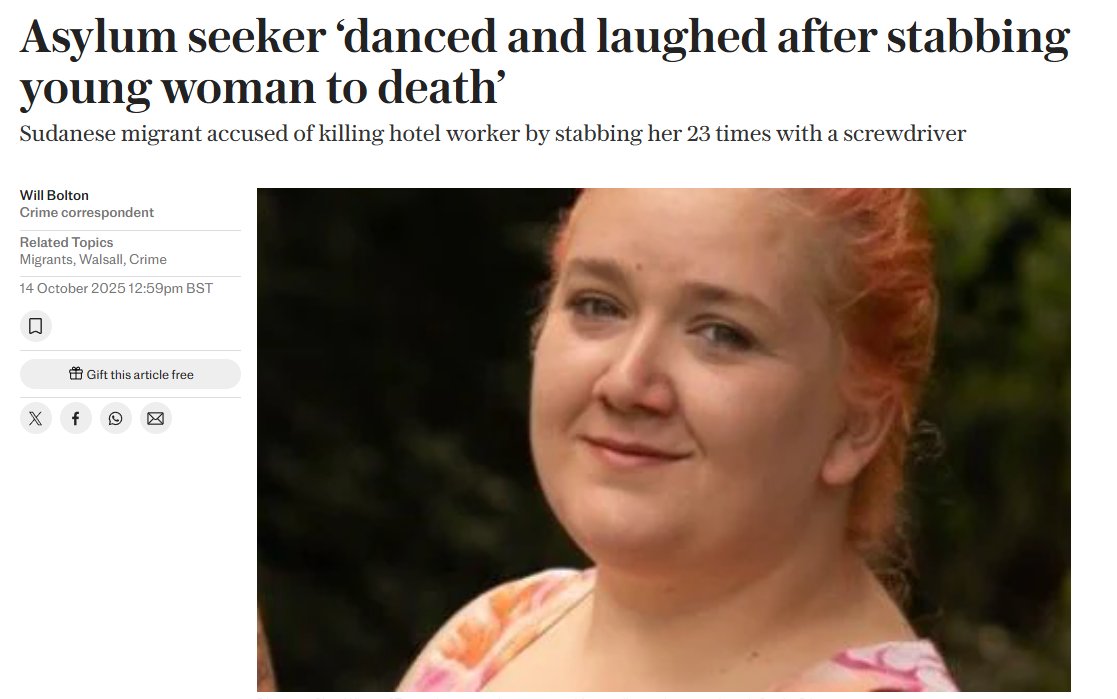Share the article via WhatsApp
The image size is (1117, 699).
(115, 418)
